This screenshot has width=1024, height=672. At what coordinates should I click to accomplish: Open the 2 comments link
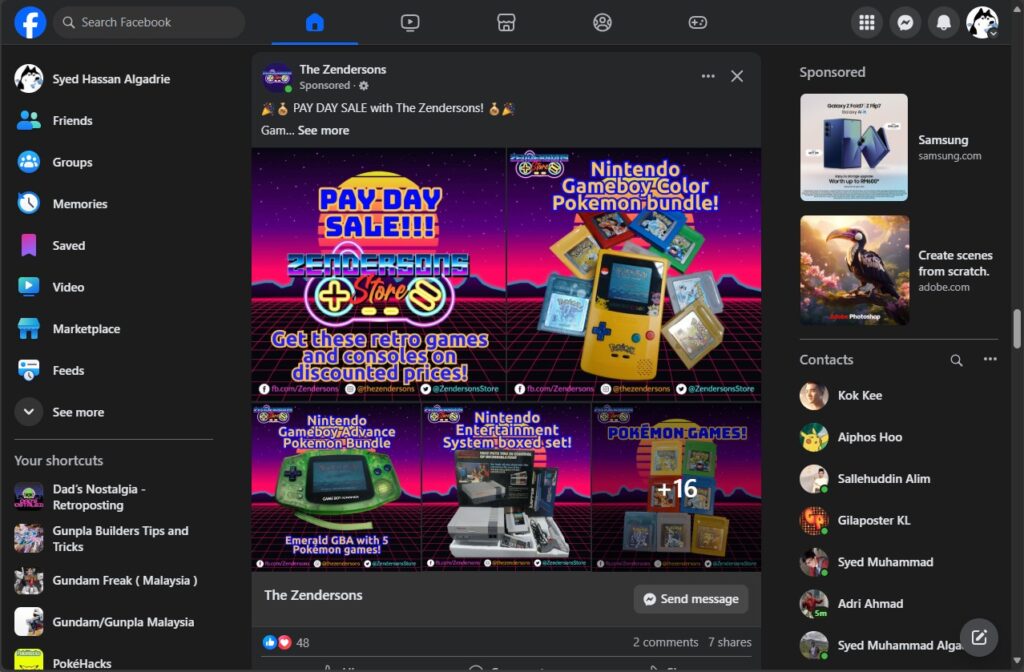pos(665,643)
